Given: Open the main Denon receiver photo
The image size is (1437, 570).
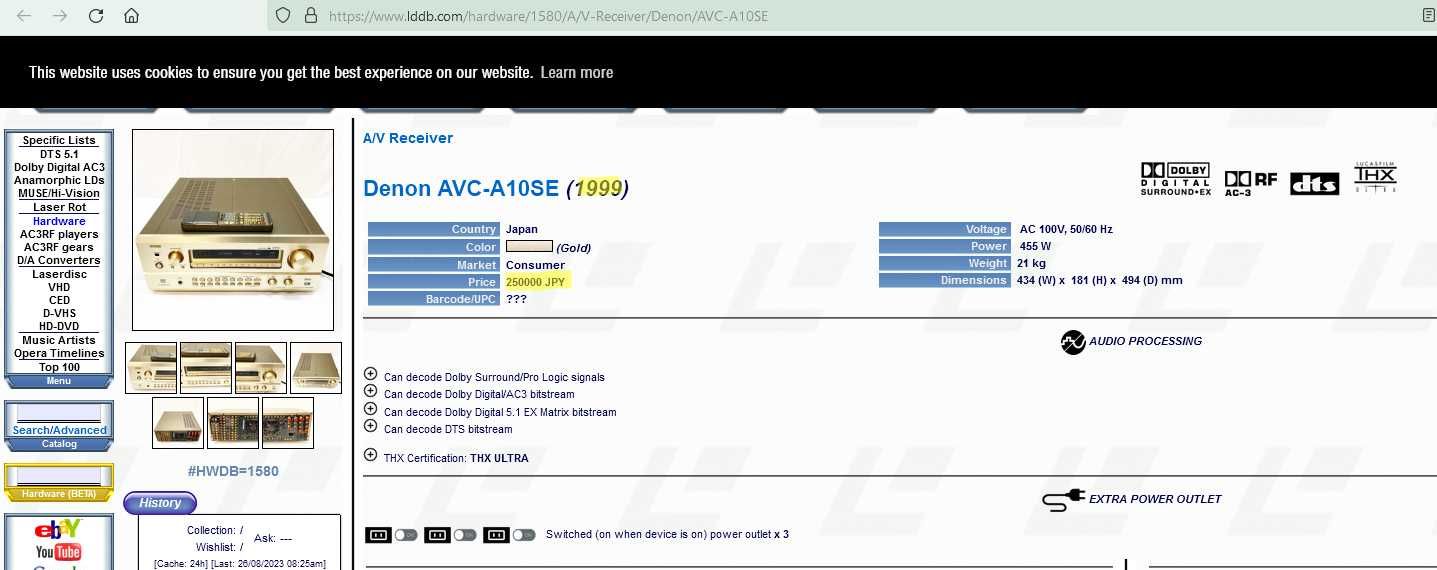Looking at the screenshot, I should (x=233, y=229).
